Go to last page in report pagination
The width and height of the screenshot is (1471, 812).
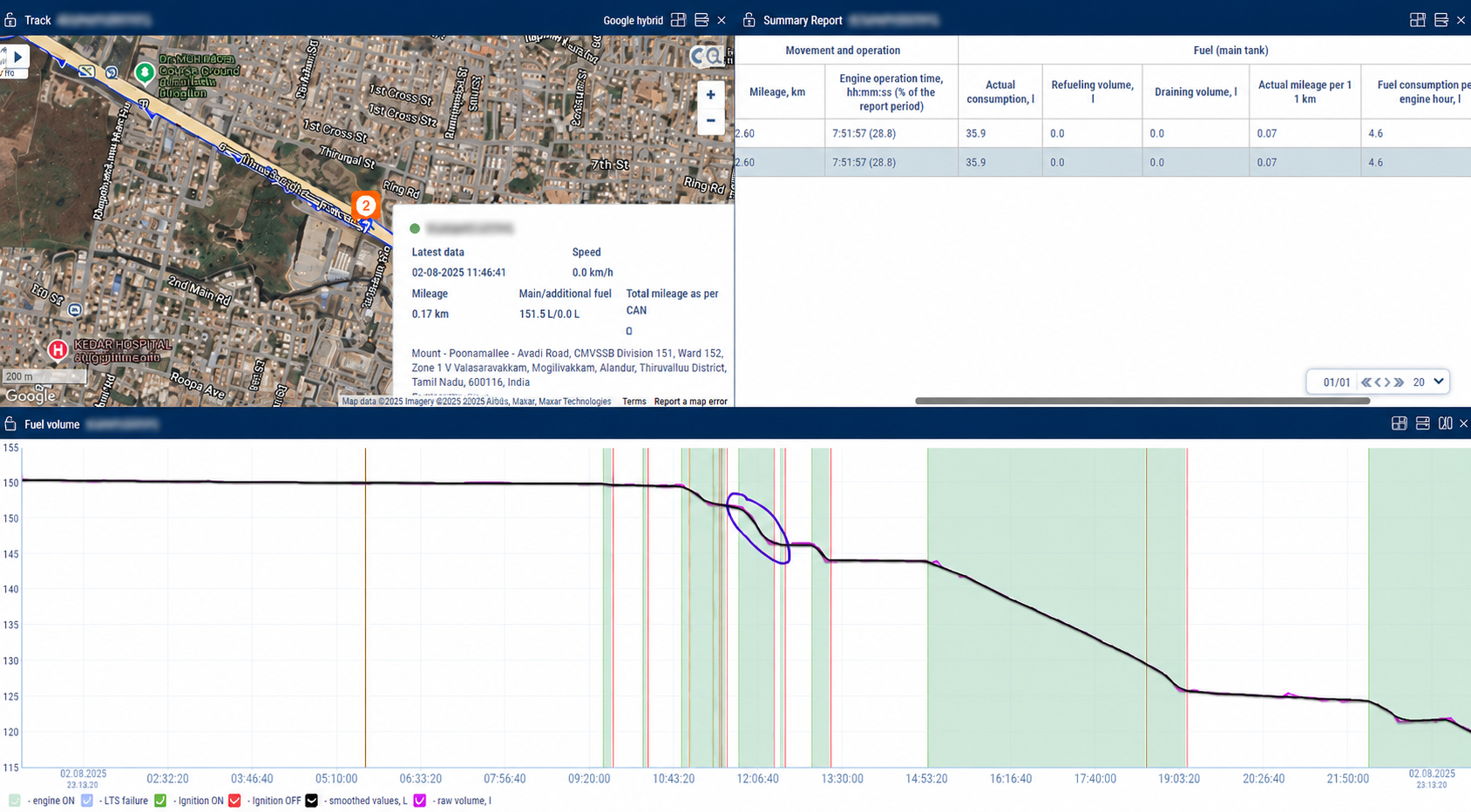[1399, 382]
